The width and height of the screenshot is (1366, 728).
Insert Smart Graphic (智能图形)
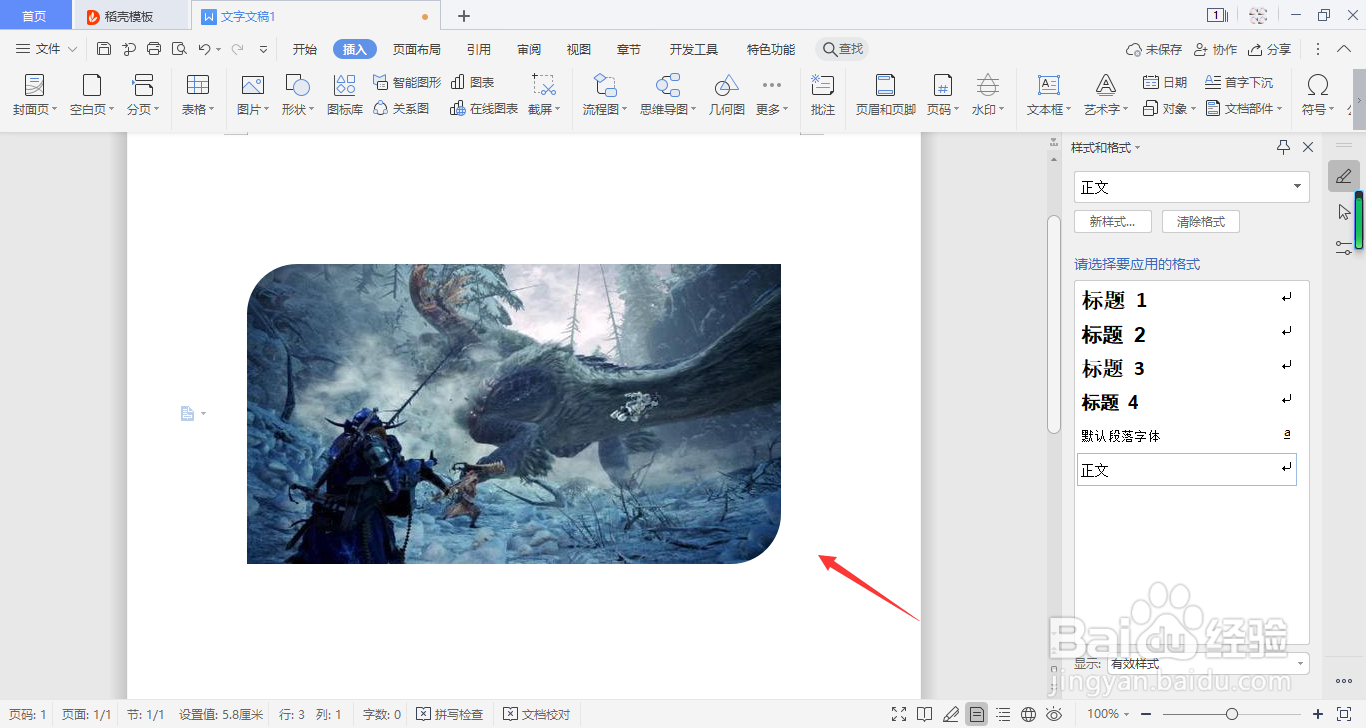(x=407, y=82)
